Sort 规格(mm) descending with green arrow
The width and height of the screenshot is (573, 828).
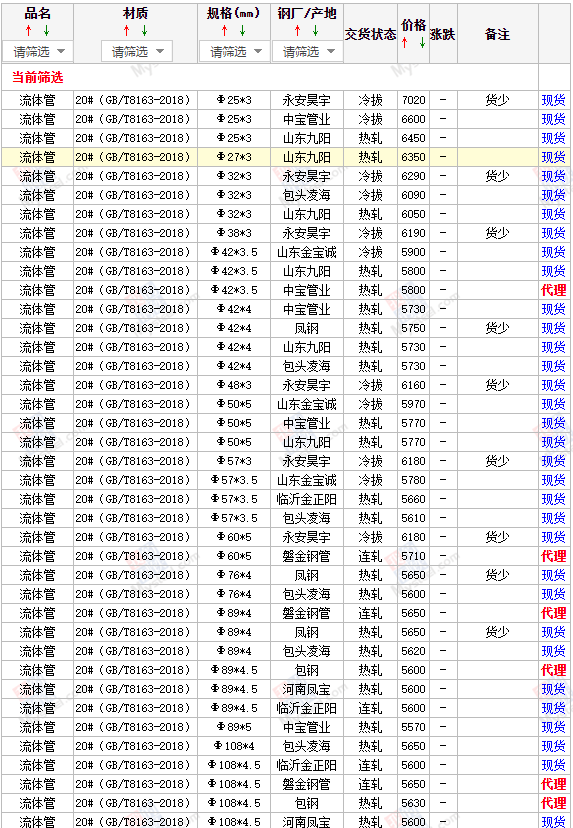[242, 31]
